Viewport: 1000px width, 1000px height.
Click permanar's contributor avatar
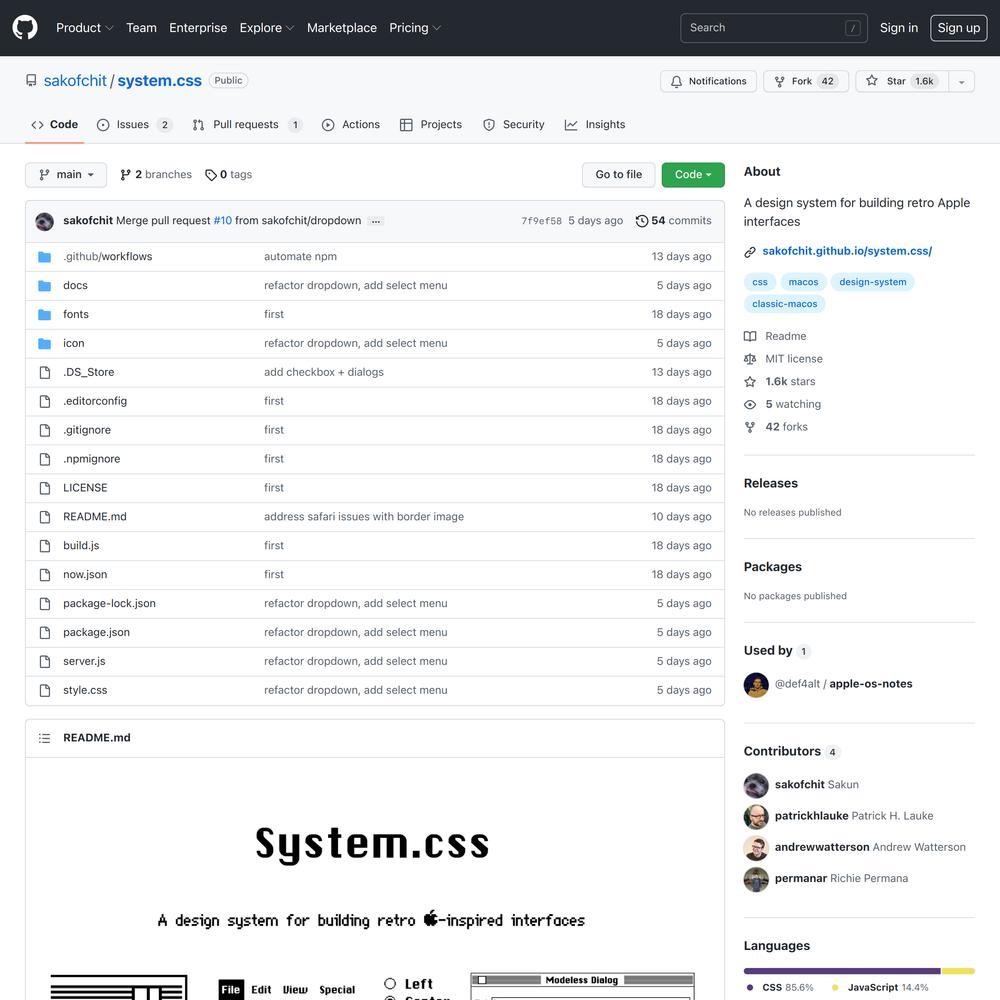click(x=756, y=879)
